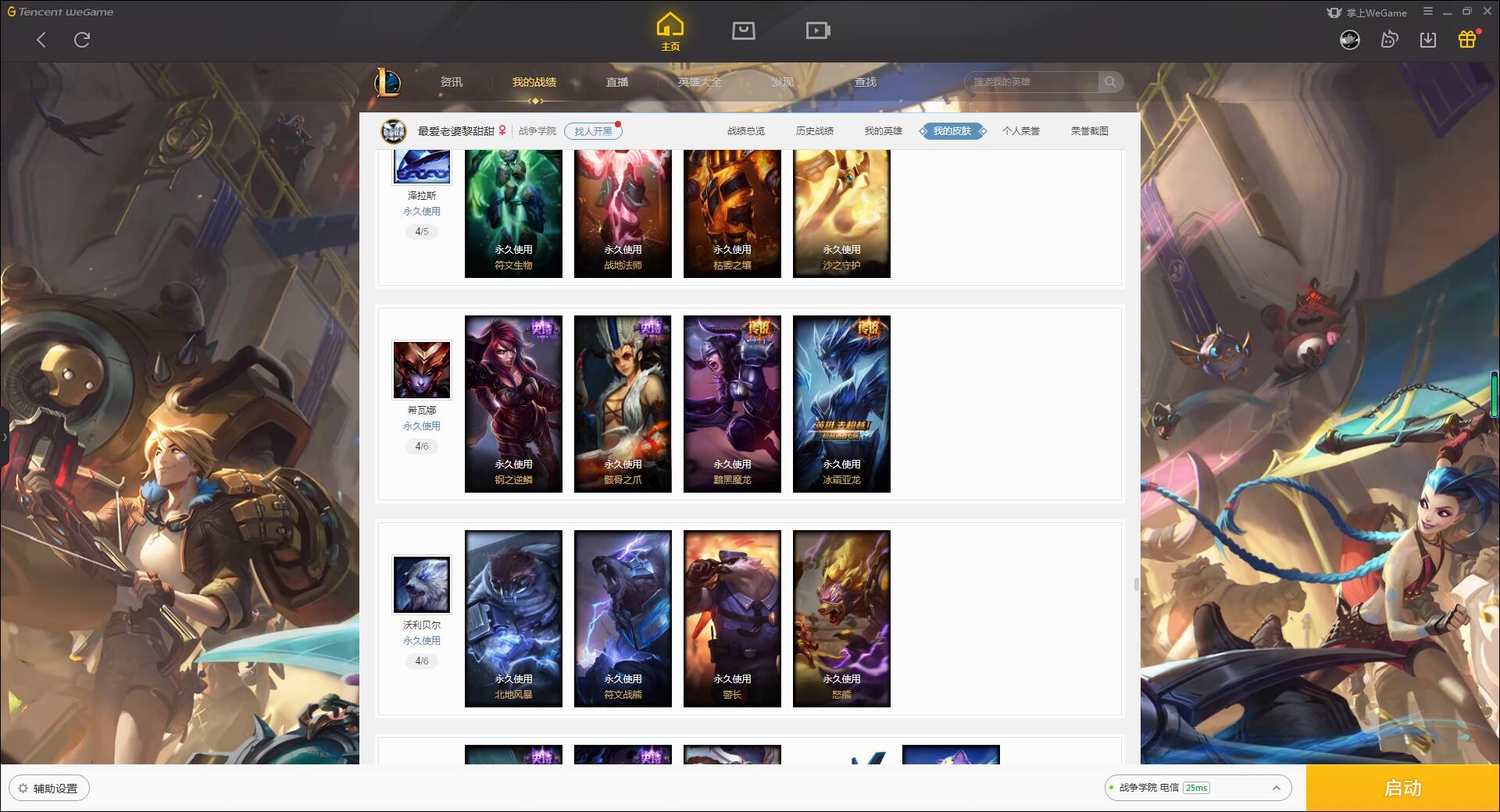
Task: Open the store icon next to home
Action: (743, 30)
